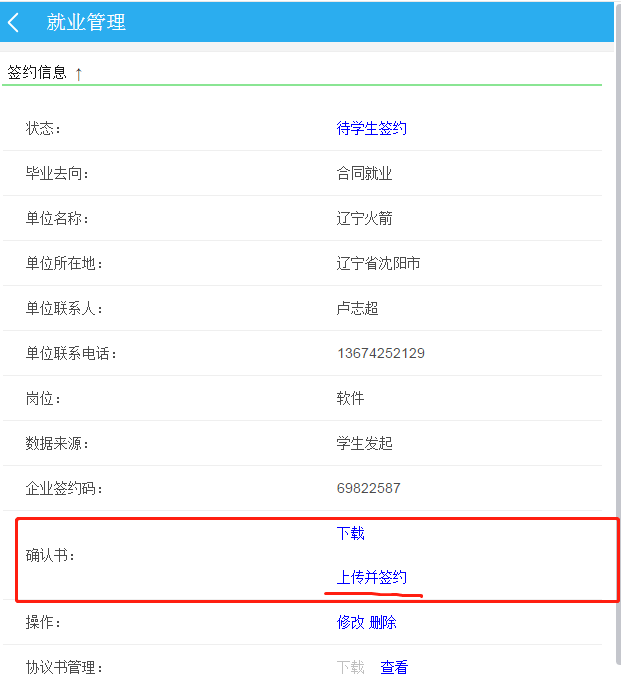The height and width of the screenshot is (685, 621).
Task: Click the vertical scrollbar on the right
Action: [618, 332]
